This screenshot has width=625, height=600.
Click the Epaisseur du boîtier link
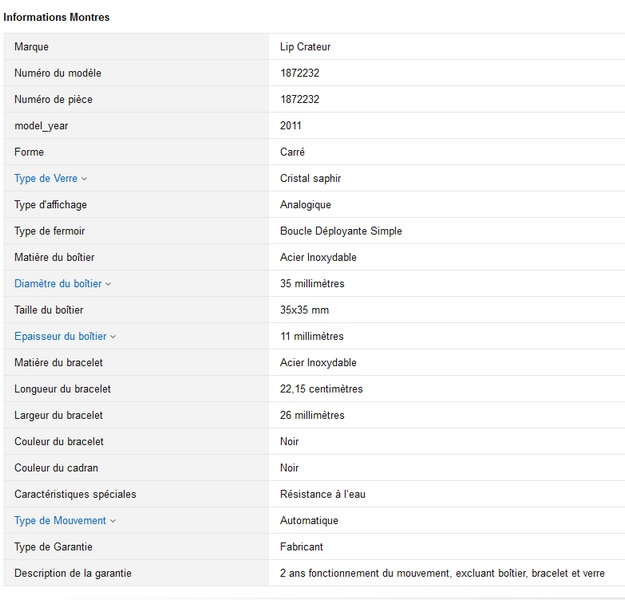pyautogui.click(x=60, y=336)
